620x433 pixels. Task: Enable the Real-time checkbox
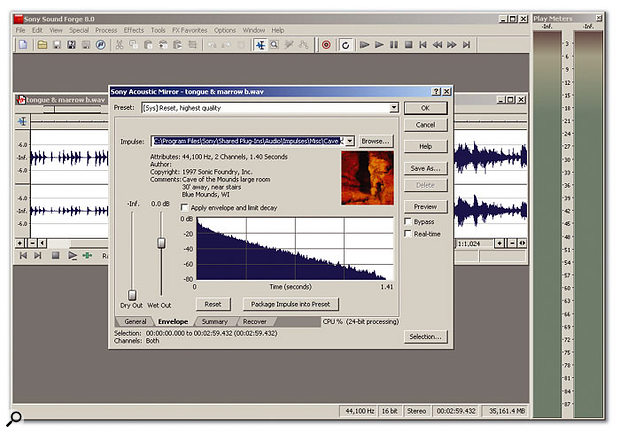(408, 234)
